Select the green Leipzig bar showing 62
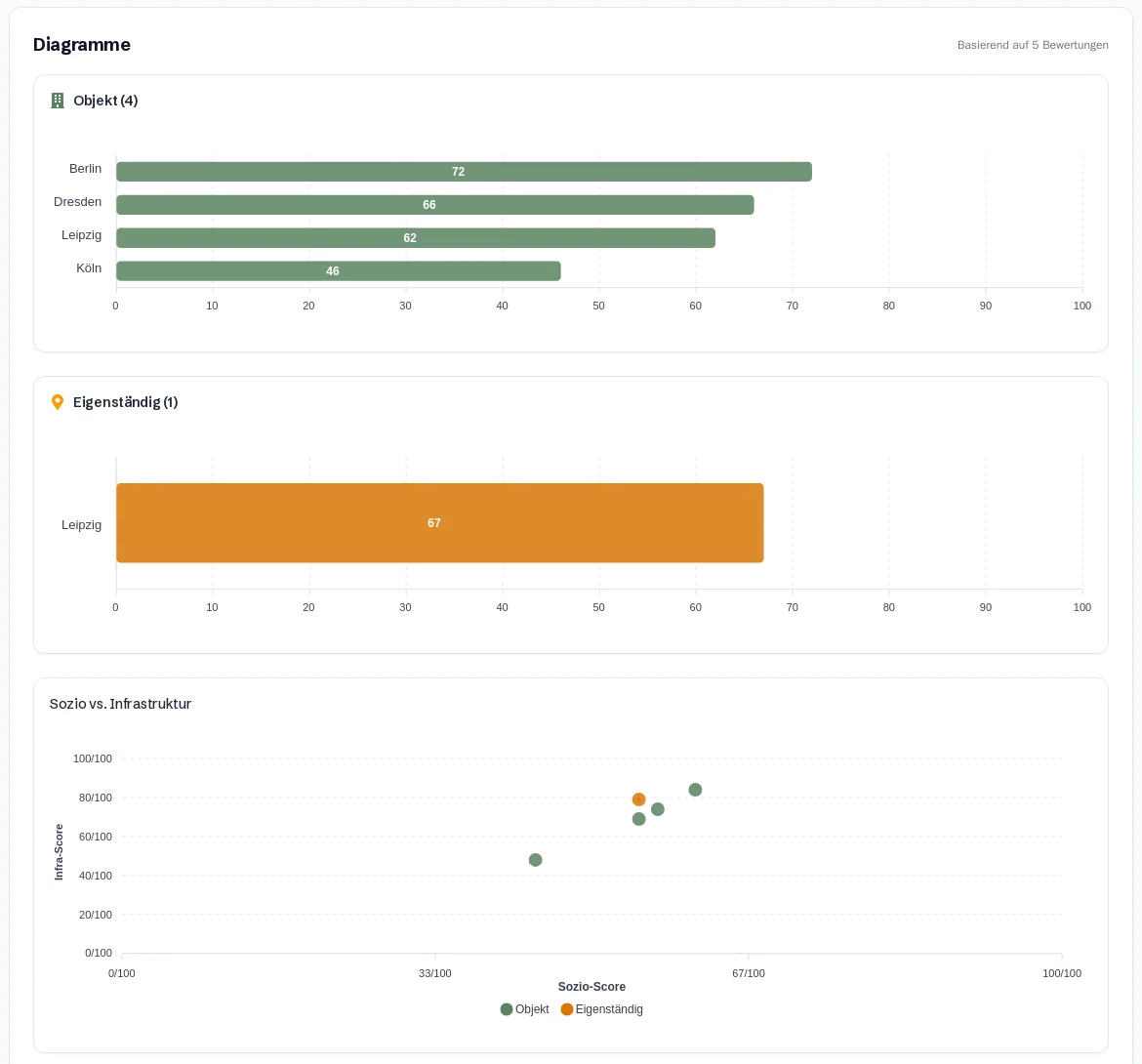Viewport: 1142px width, 1064px height. tap(416, 238)
